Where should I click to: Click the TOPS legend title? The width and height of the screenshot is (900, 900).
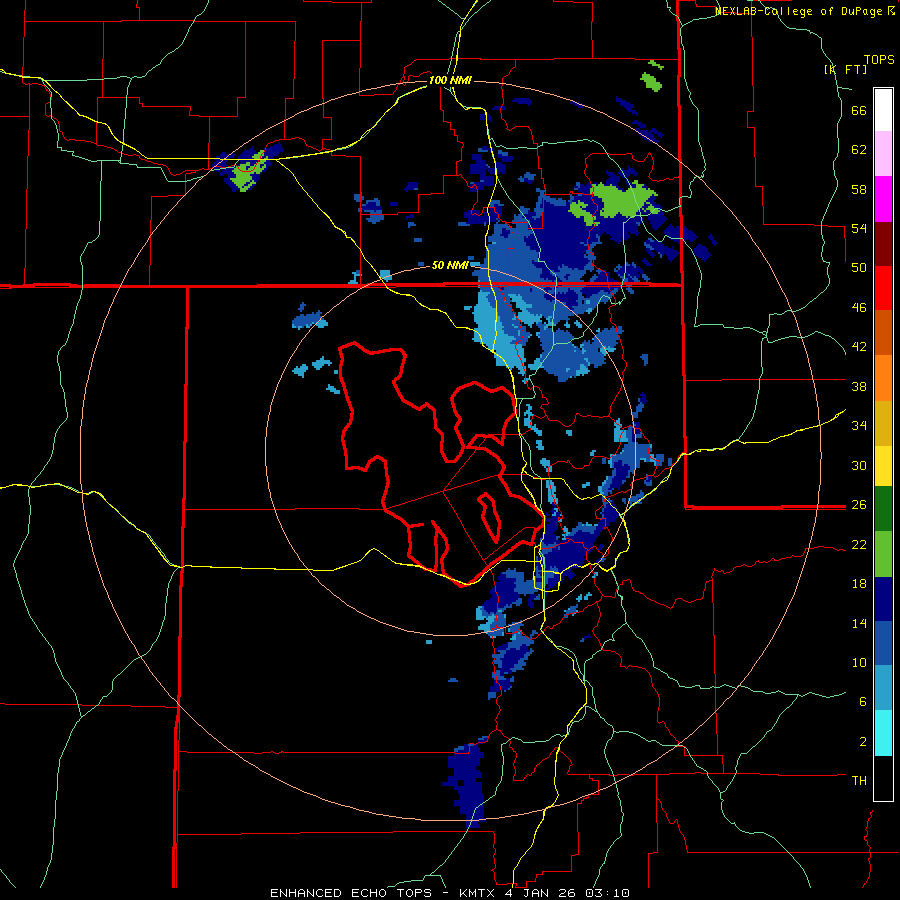[x=879, y=60]
